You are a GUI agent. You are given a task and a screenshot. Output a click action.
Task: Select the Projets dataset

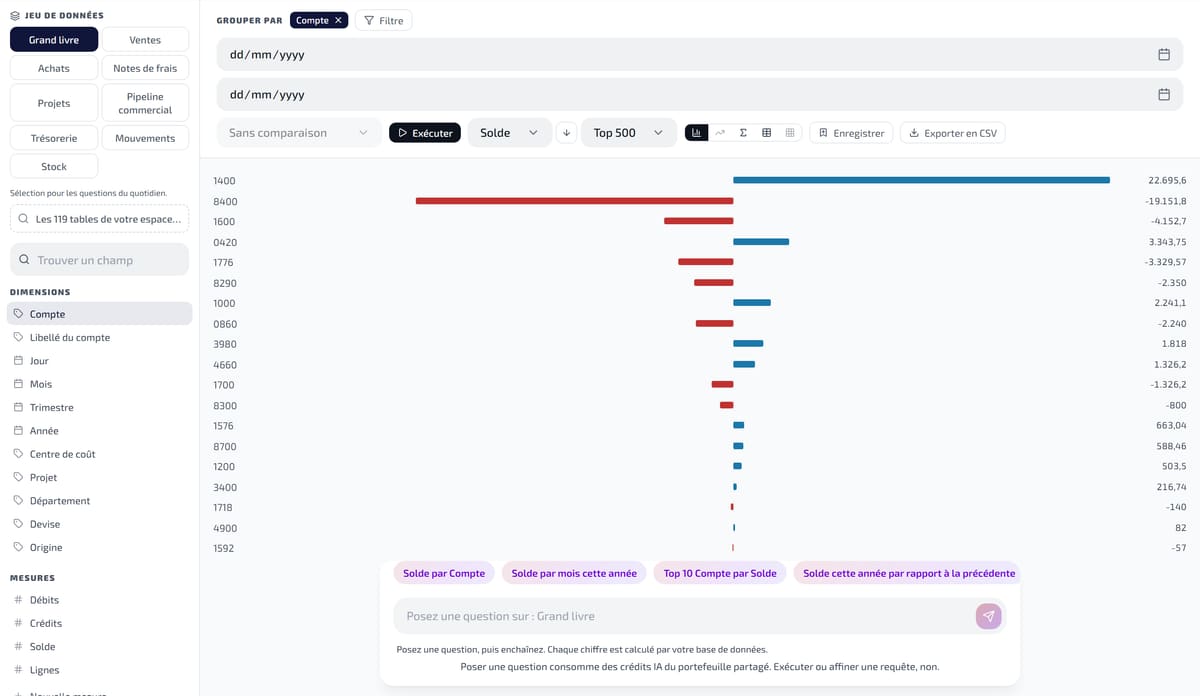(x=54, y=103)
